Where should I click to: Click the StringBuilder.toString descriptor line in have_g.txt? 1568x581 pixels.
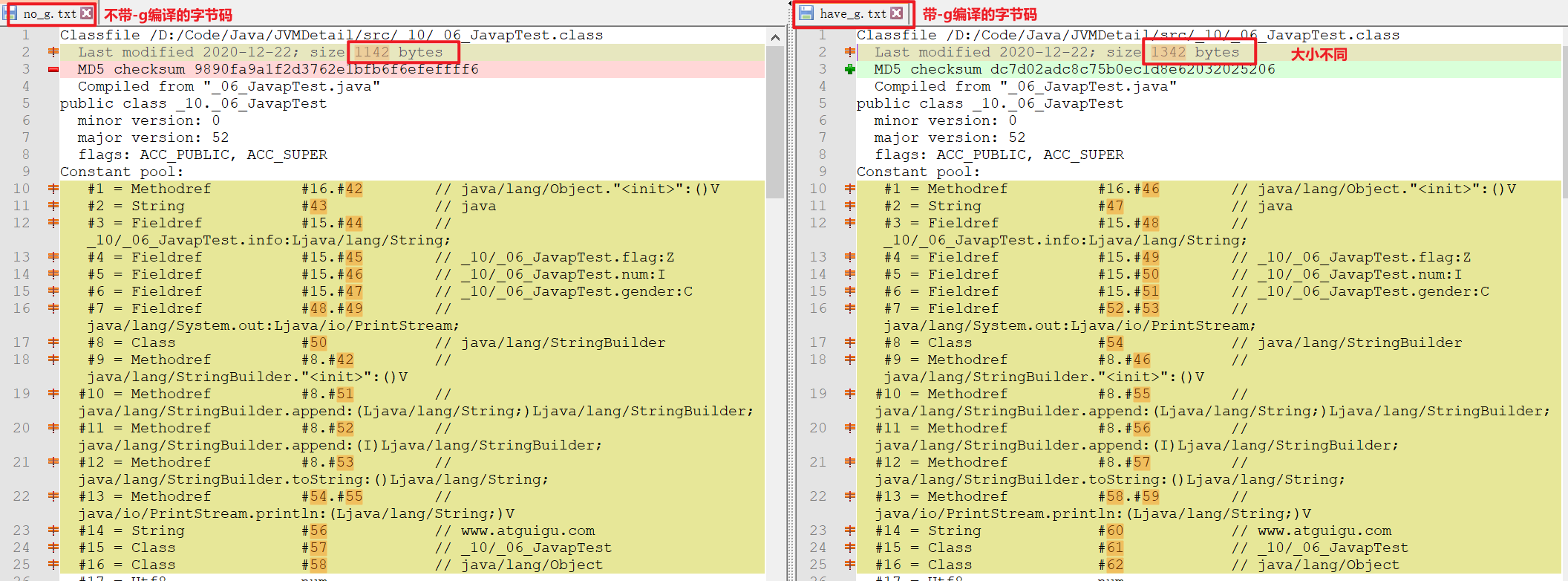pyautogui.click(x=1110, y=479)
